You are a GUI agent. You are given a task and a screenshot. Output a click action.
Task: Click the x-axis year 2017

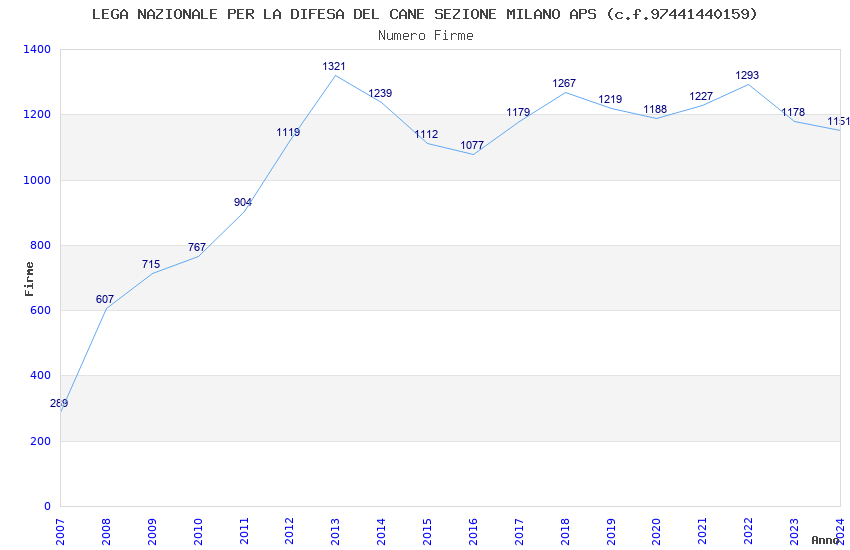[x=519, y=531]
